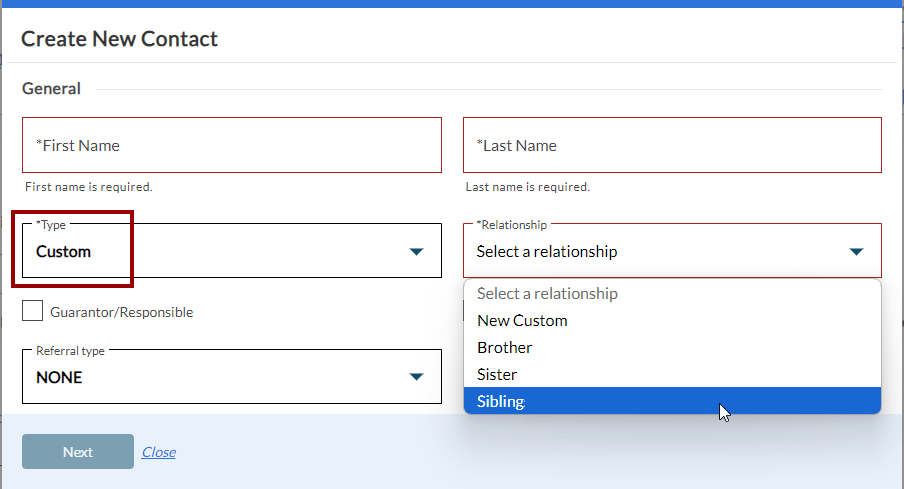The height and width of the screenshot is (489, 904).
Task: Collapse the Relationship list using its arrow icon
Action: (x=856, y=252)
